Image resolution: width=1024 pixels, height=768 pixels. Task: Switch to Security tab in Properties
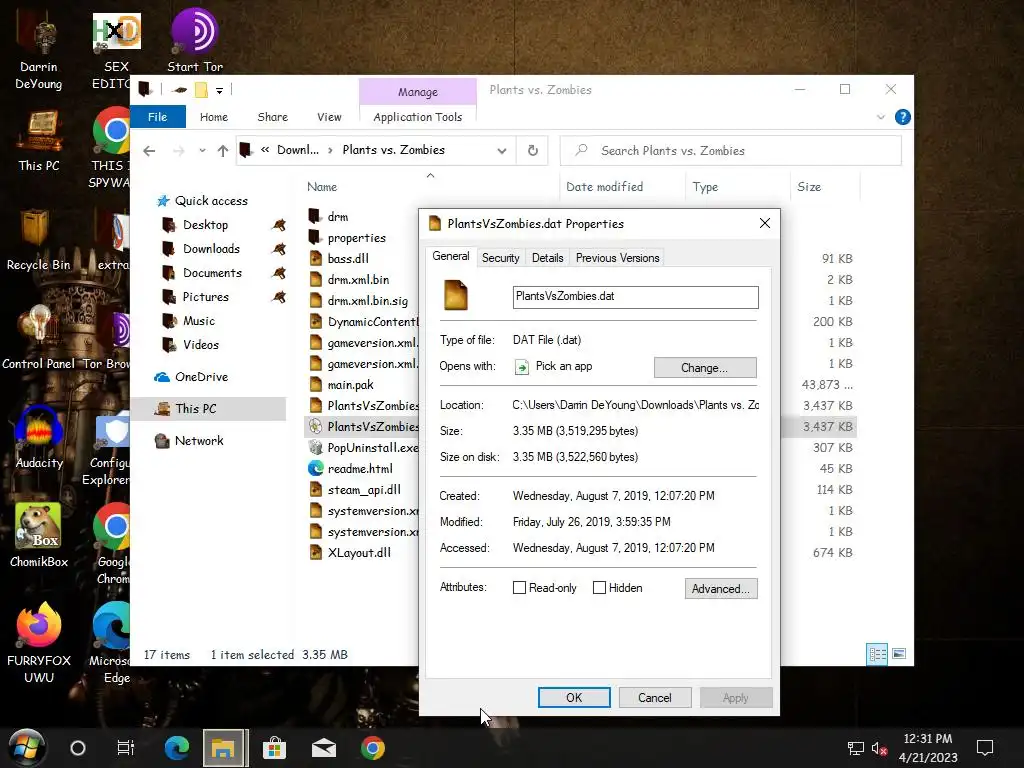coord(500,258)
